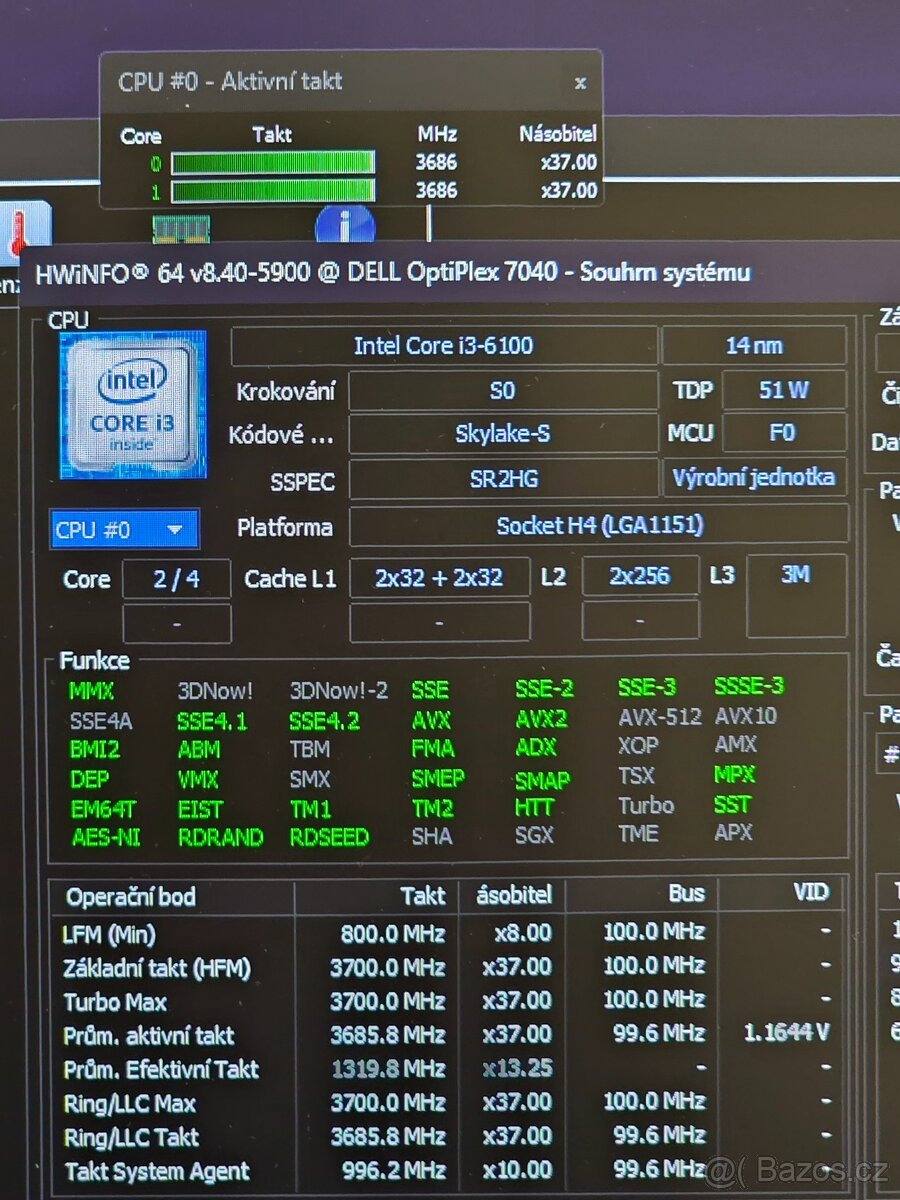Click the SR2HG SSPEC value field
The height and width of the screenshot is (1200, 900).
(504, 480)
